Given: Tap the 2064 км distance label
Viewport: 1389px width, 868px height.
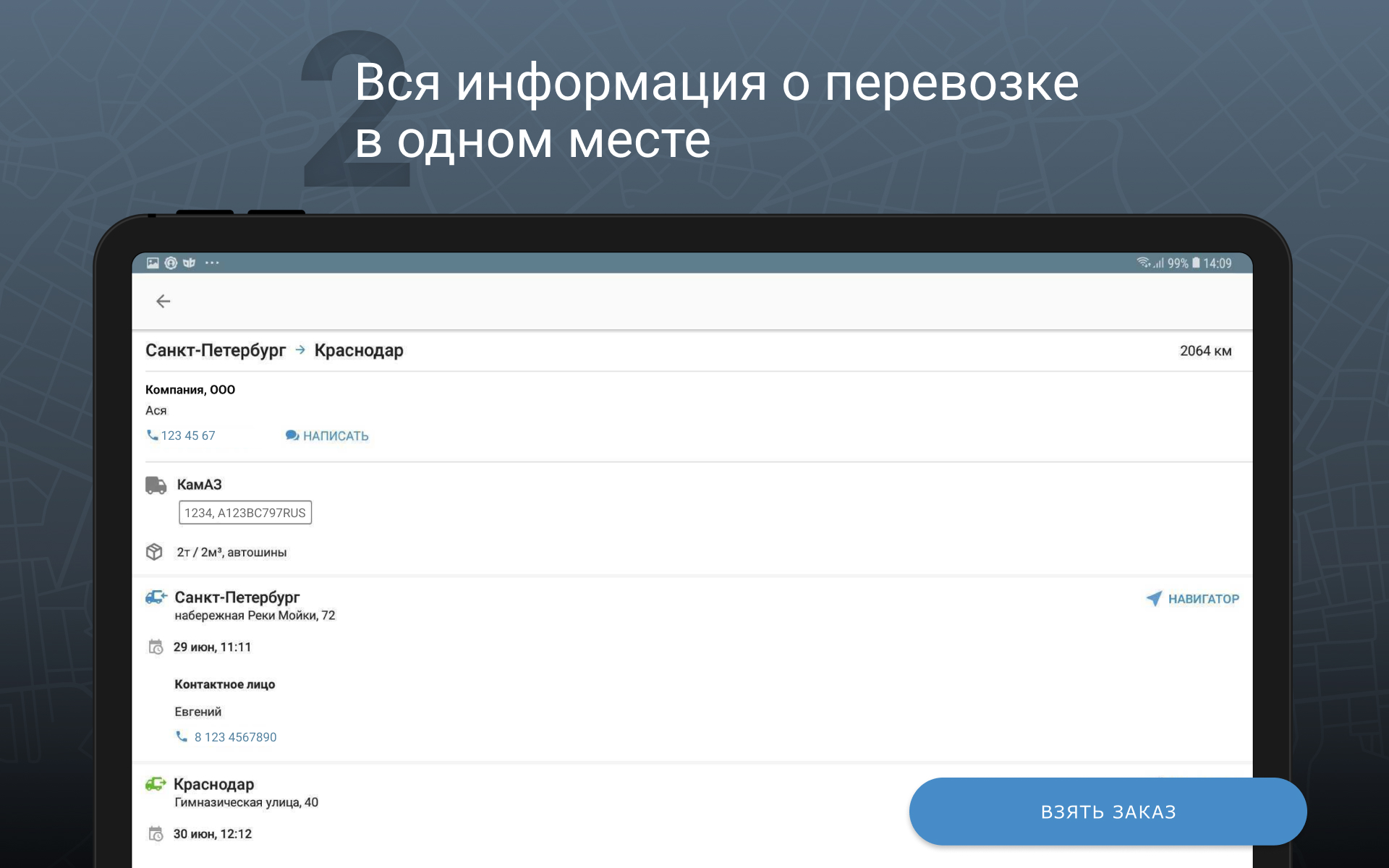Looking at the screenshot, I should coord(1205,351).
